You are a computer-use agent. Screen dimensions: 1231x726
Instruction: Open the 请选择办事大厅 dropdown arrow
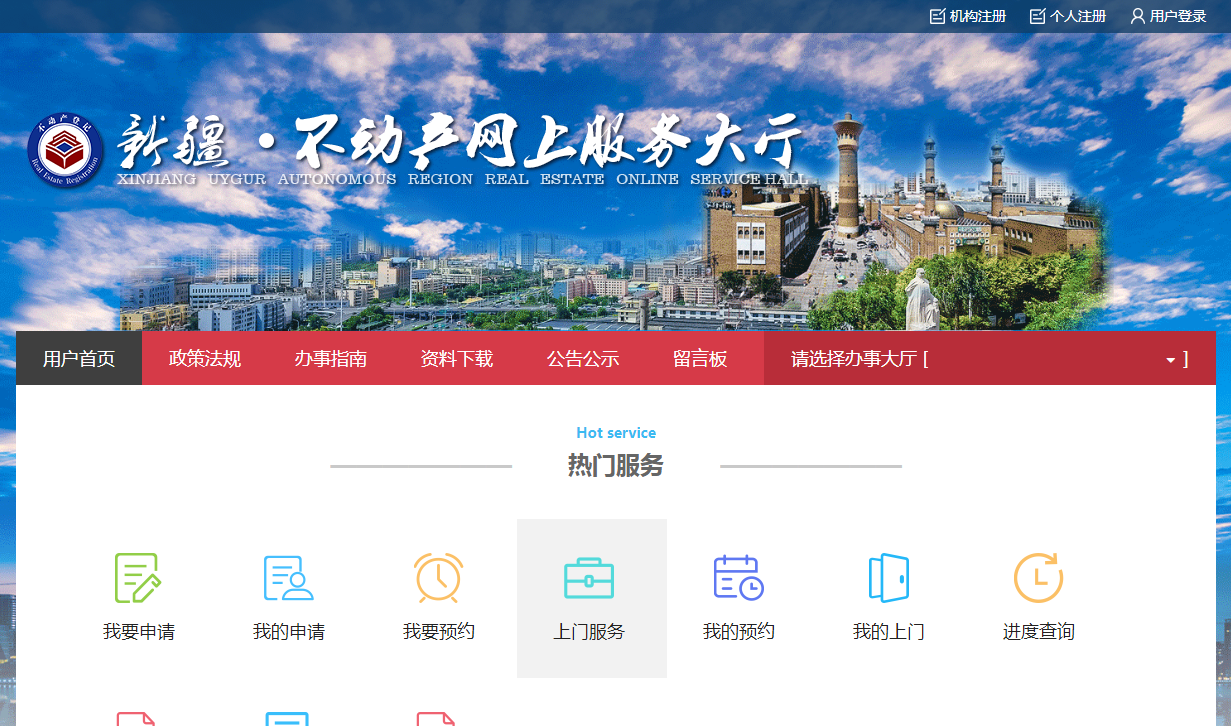[x=1170, y=360]
